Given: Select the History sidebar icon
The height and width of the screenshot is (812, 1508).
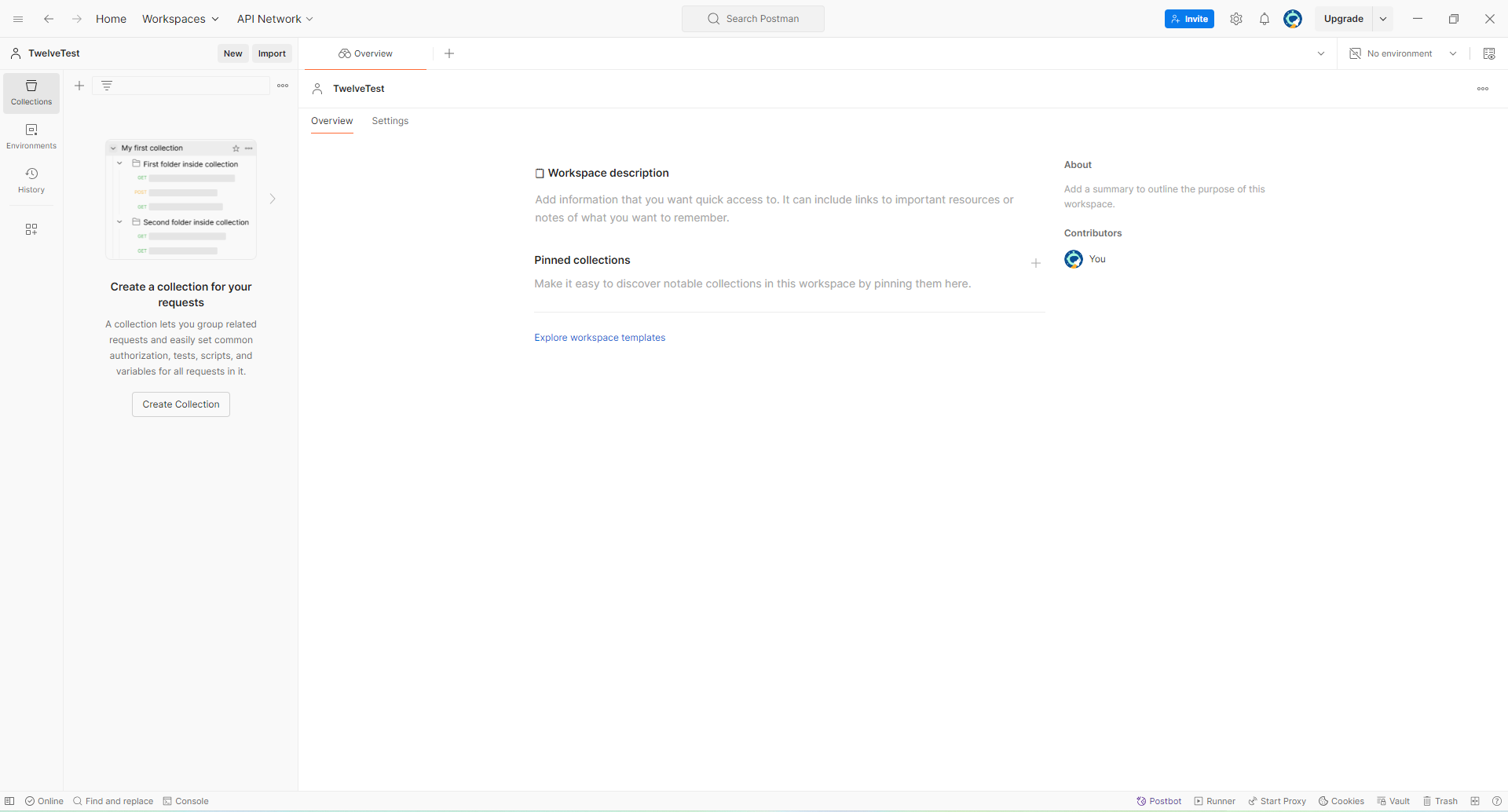Looking at the screenshot, I should coord(31,181).
